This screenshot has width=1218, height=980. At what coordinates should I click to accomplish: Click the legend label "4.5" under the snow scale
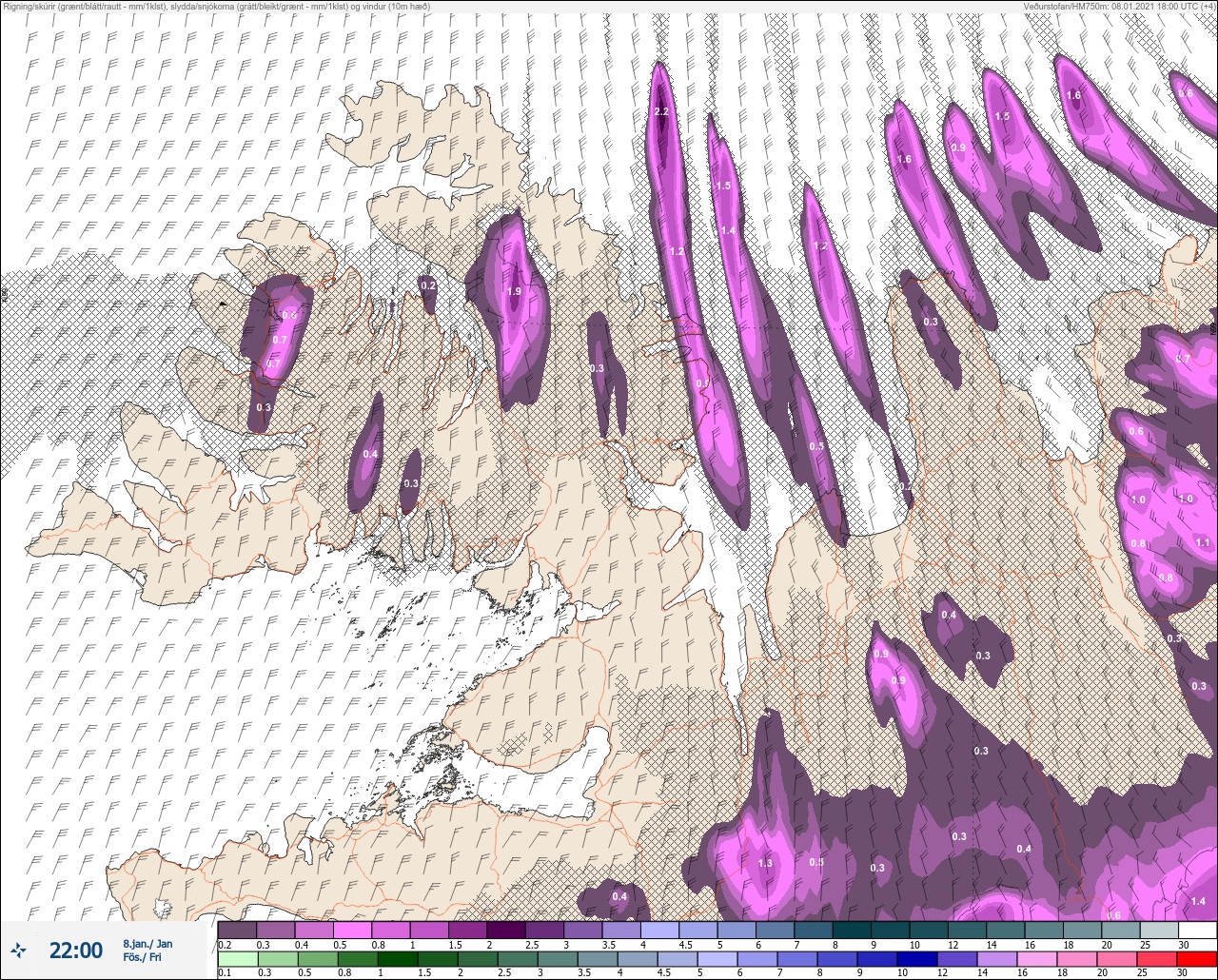pyautogui.click(x=686, y=945)
